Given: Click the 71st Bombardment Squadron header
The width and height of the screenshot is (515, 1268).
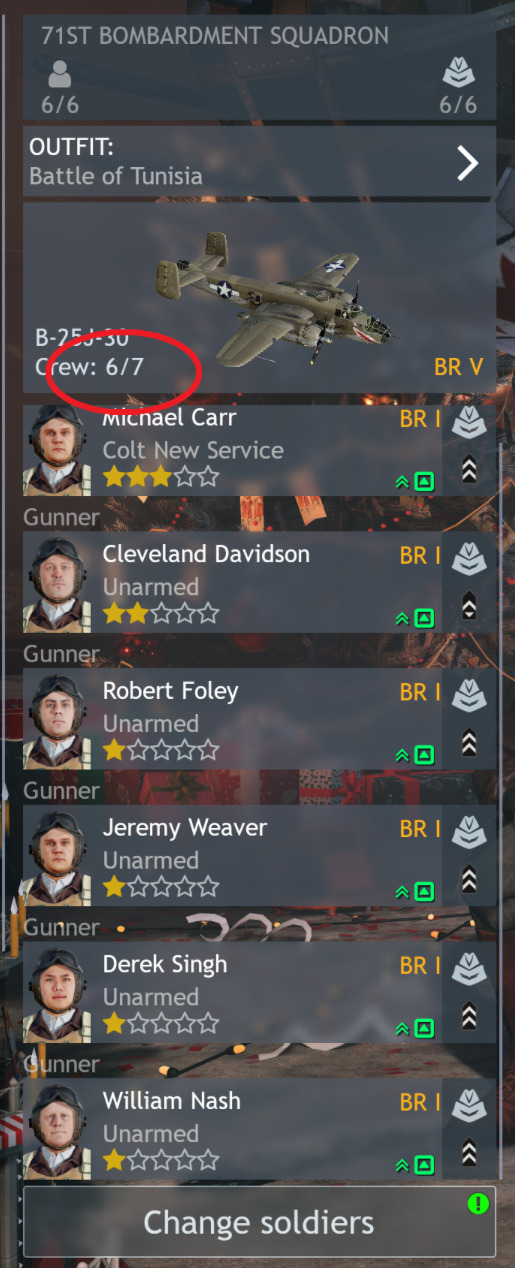Looking at the screenshot, I should coord(215,37).
